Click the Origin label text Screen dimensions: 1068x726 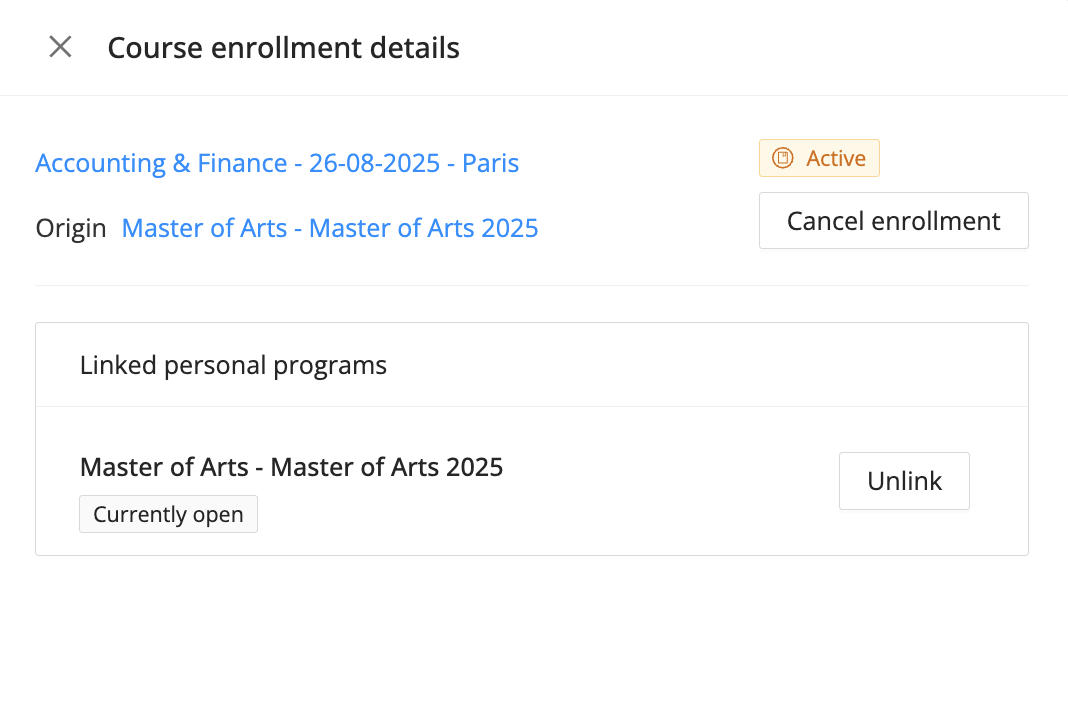71,228
